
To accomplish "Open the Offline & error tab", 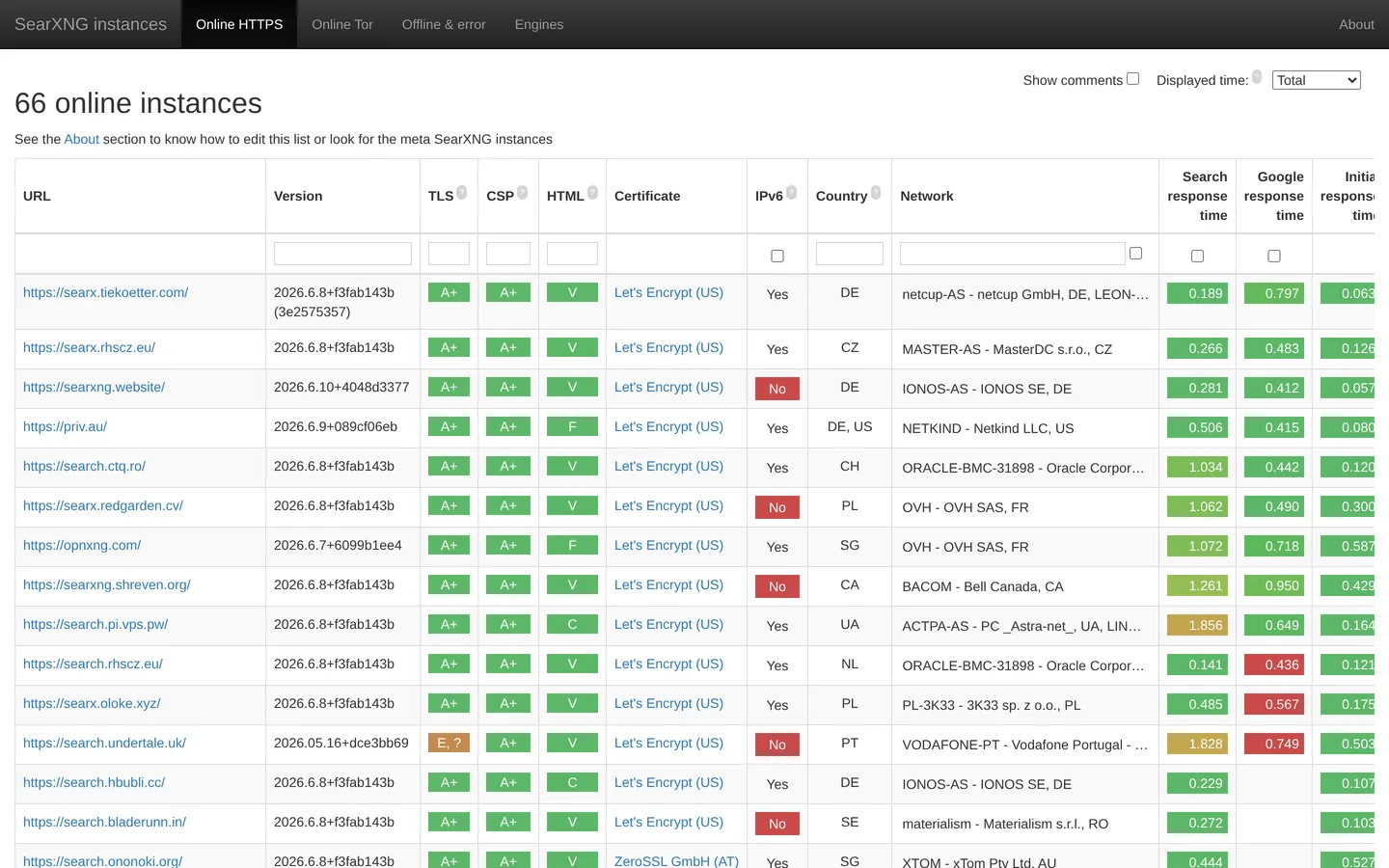I will 444,24.
